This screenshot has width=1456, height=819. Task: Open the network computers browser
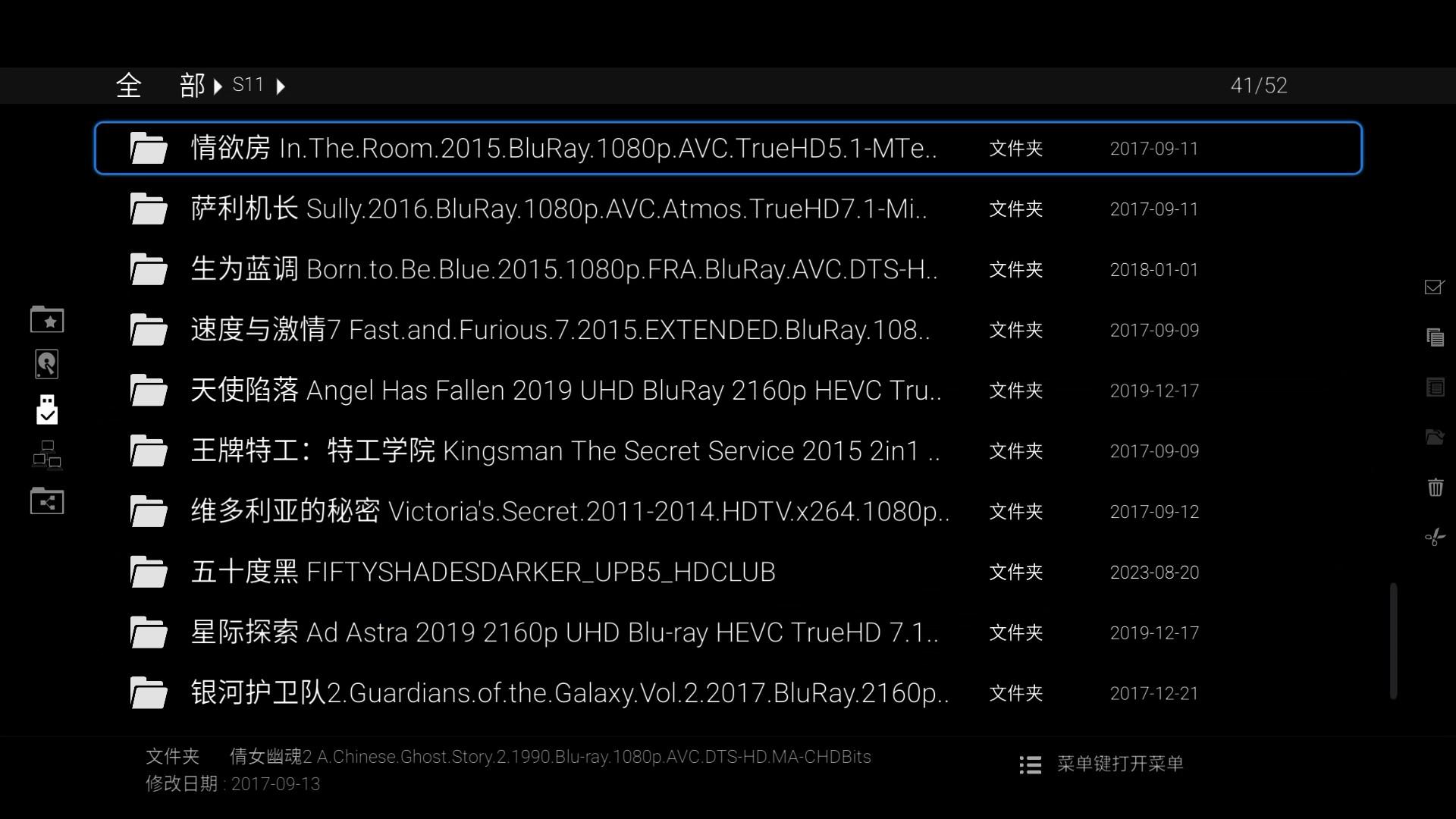(x=47, y=455)
